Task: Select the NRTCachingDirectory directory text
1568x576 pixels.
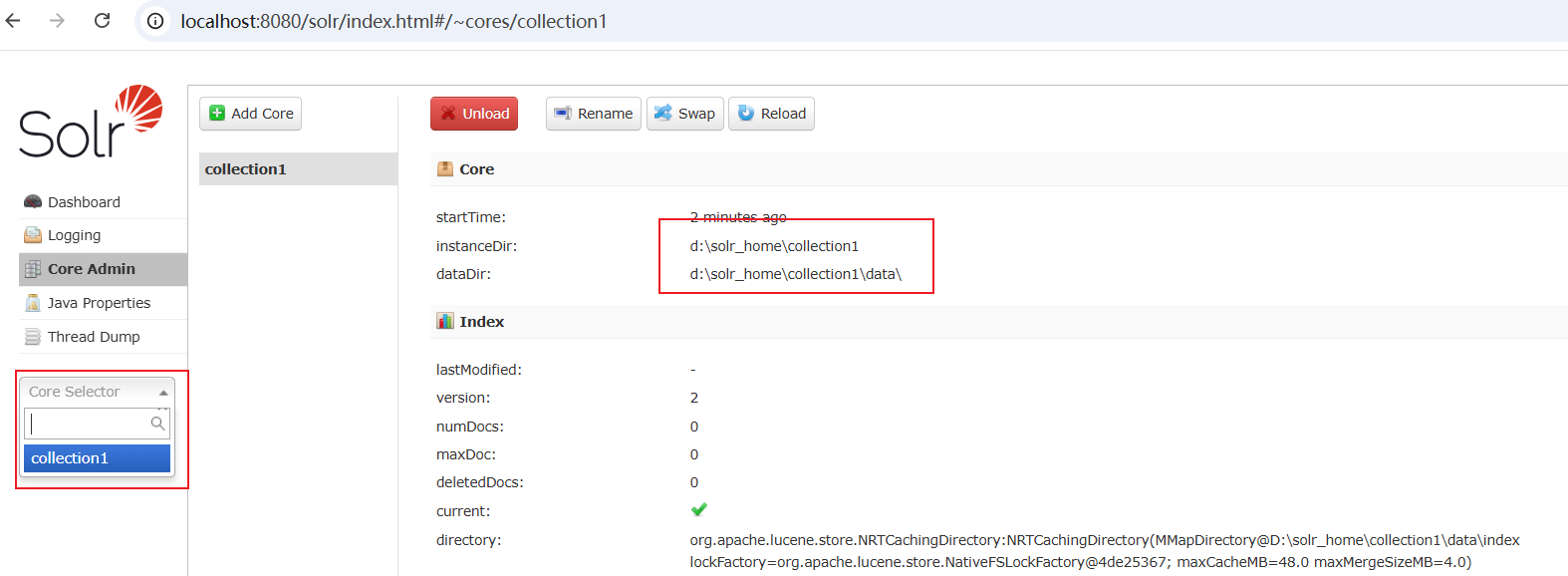Action: [1105, 540]
